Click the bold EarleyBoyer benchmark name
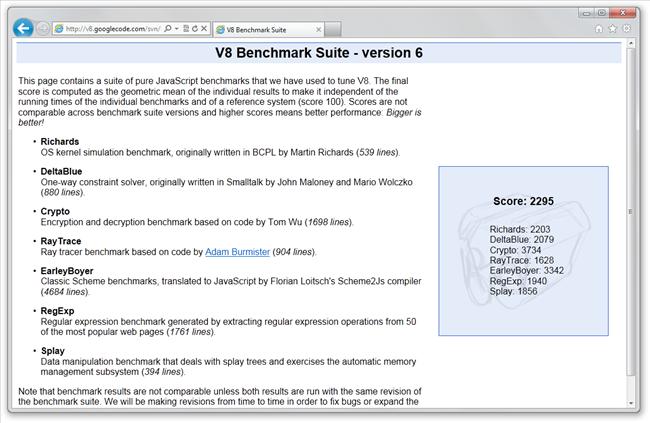The height and width of the screenshot is (423, 650). [x=67, y=271]
